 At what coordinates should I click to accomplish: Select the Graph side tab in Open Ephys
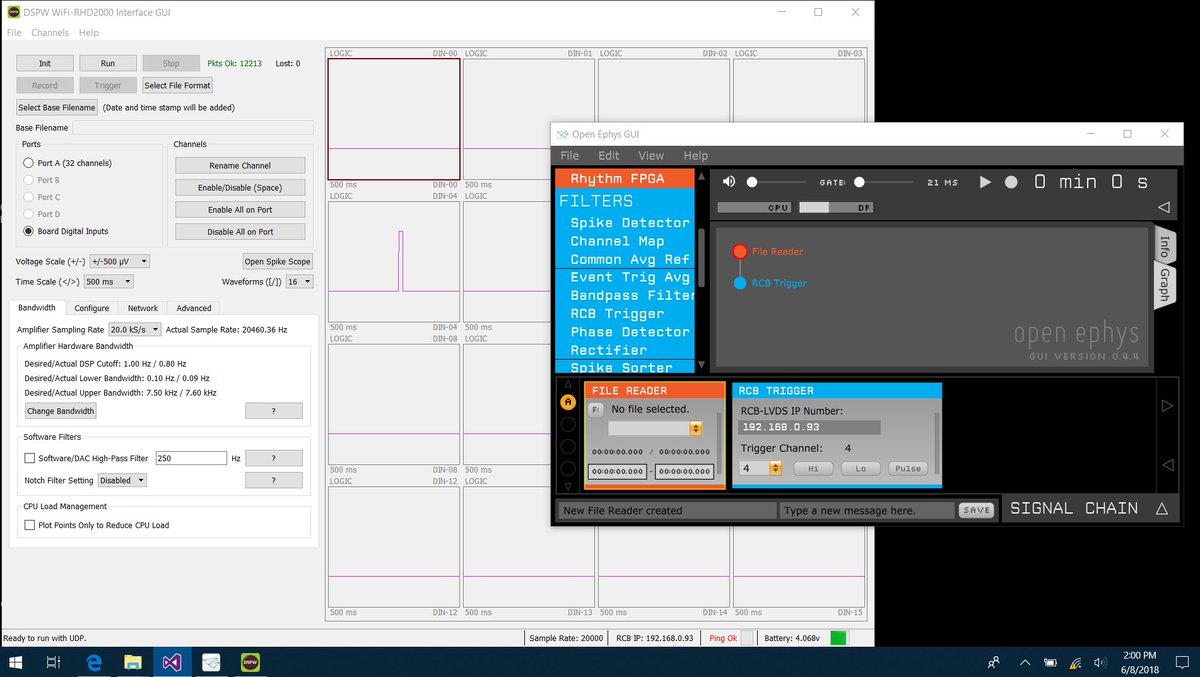pyautogui.click(x=1164, y=285)
